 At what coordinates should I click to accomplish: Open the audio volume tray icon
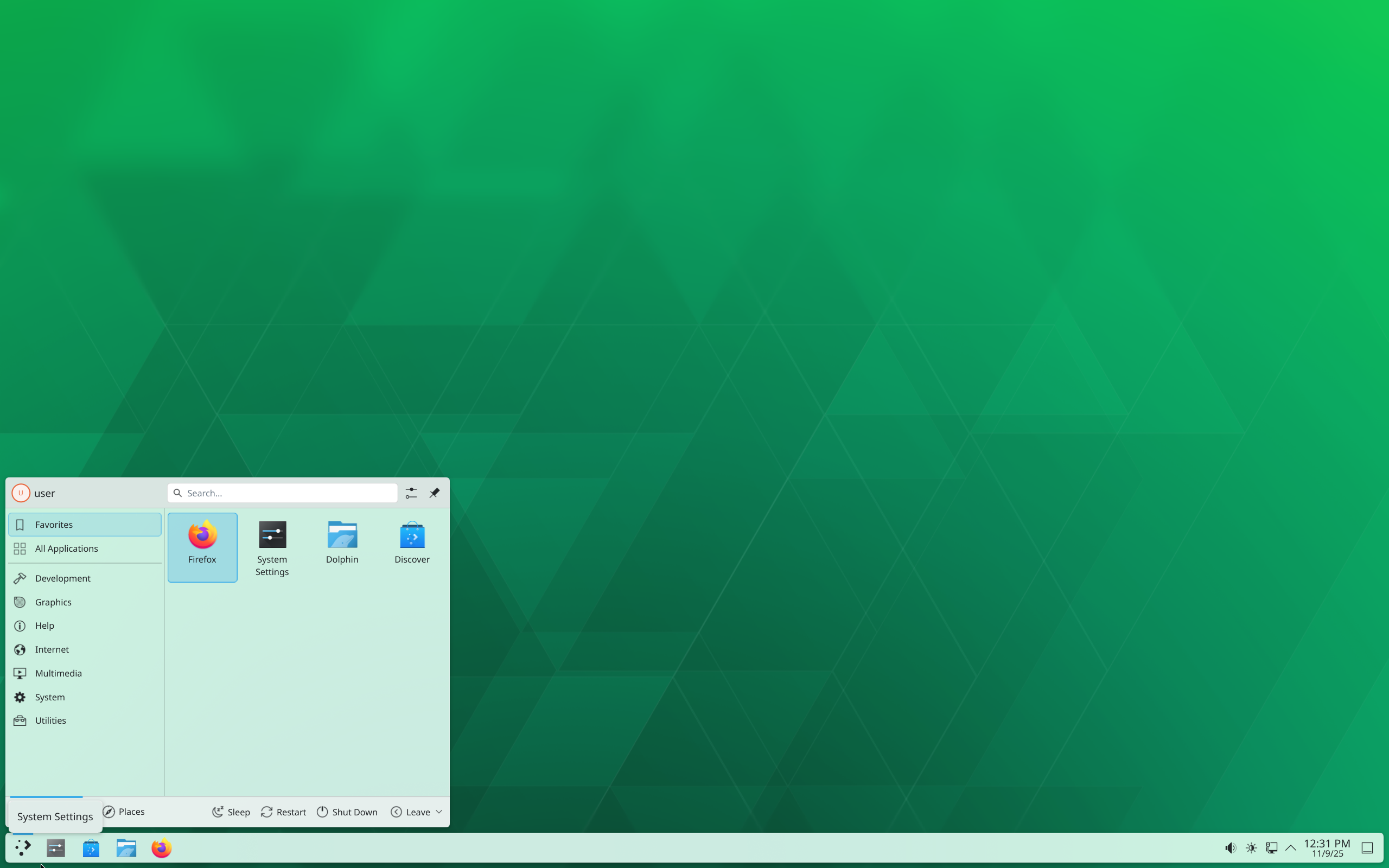pyautogui.click(x=1230, y=848)
